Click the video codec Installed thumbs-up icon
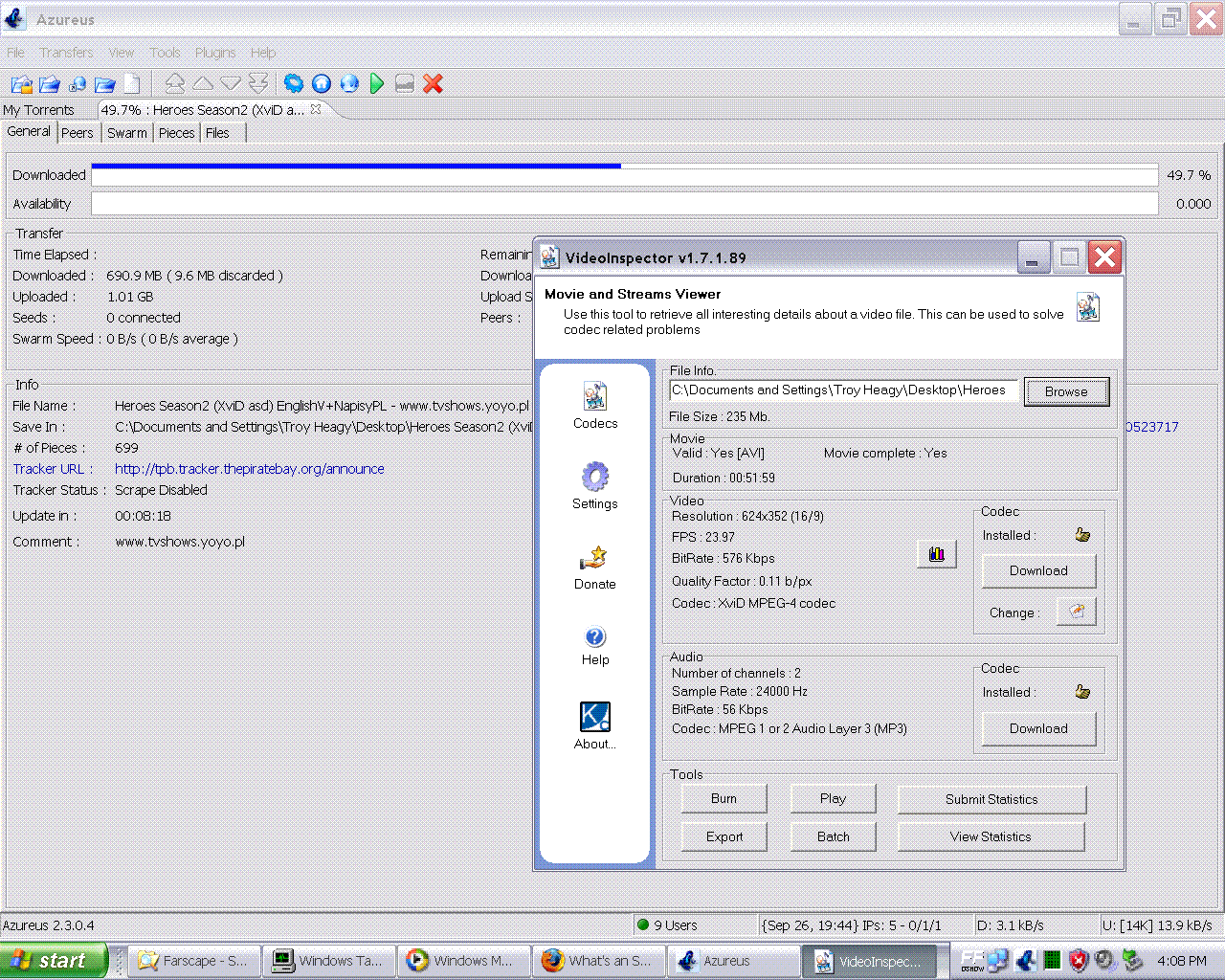The height and width of the screenshot is (980, 1225). pos(1082,535)
